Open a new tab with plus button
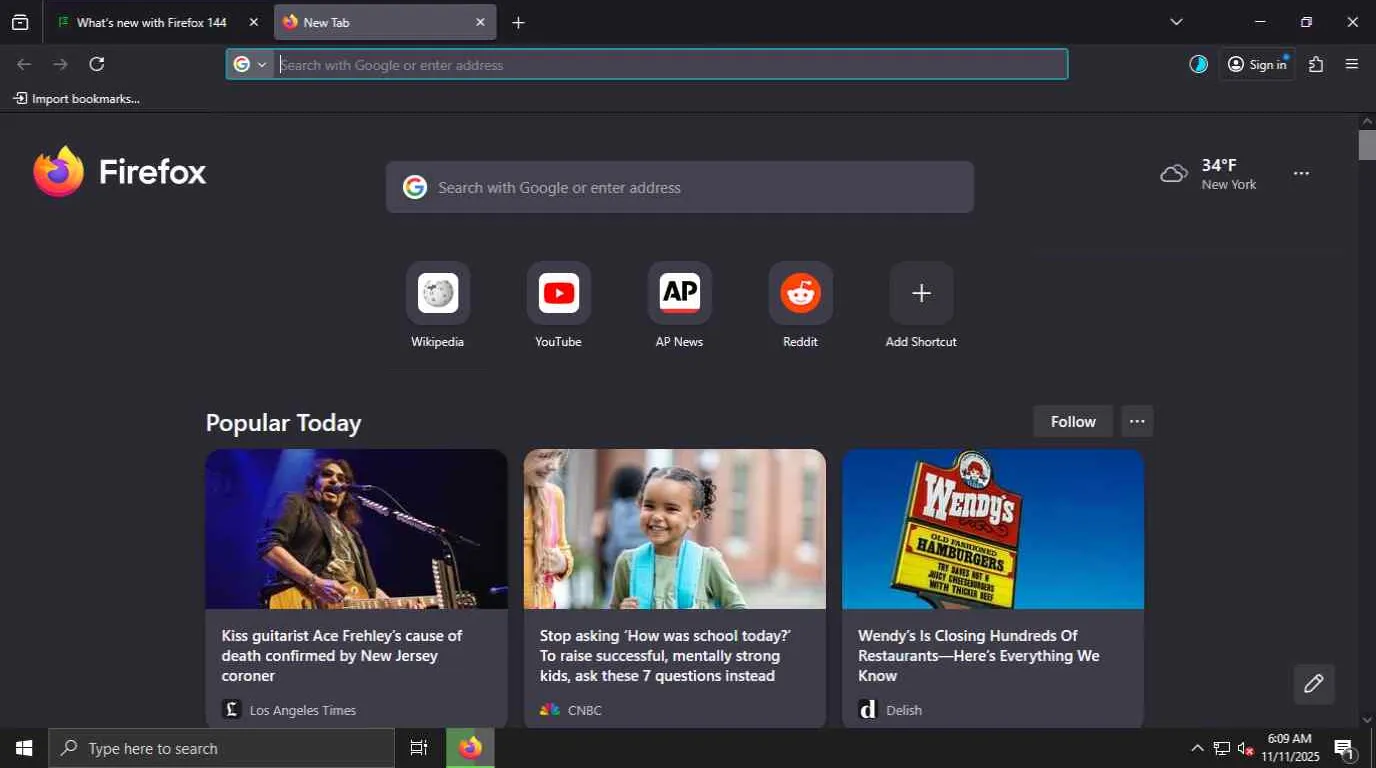1376x768 pixels. click(518, 22)
